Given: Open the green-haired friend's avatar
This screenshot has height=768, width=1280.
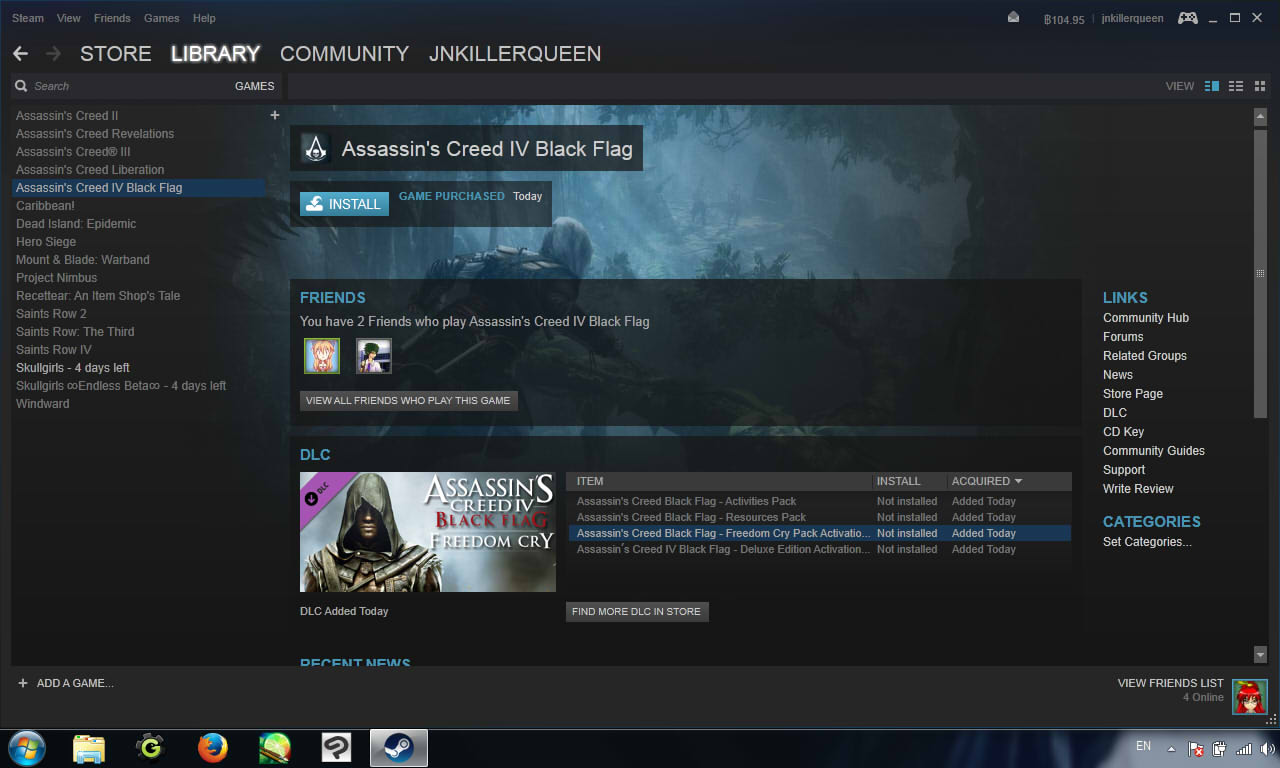Looking at the screenshot, I should [x=374, y=355].
